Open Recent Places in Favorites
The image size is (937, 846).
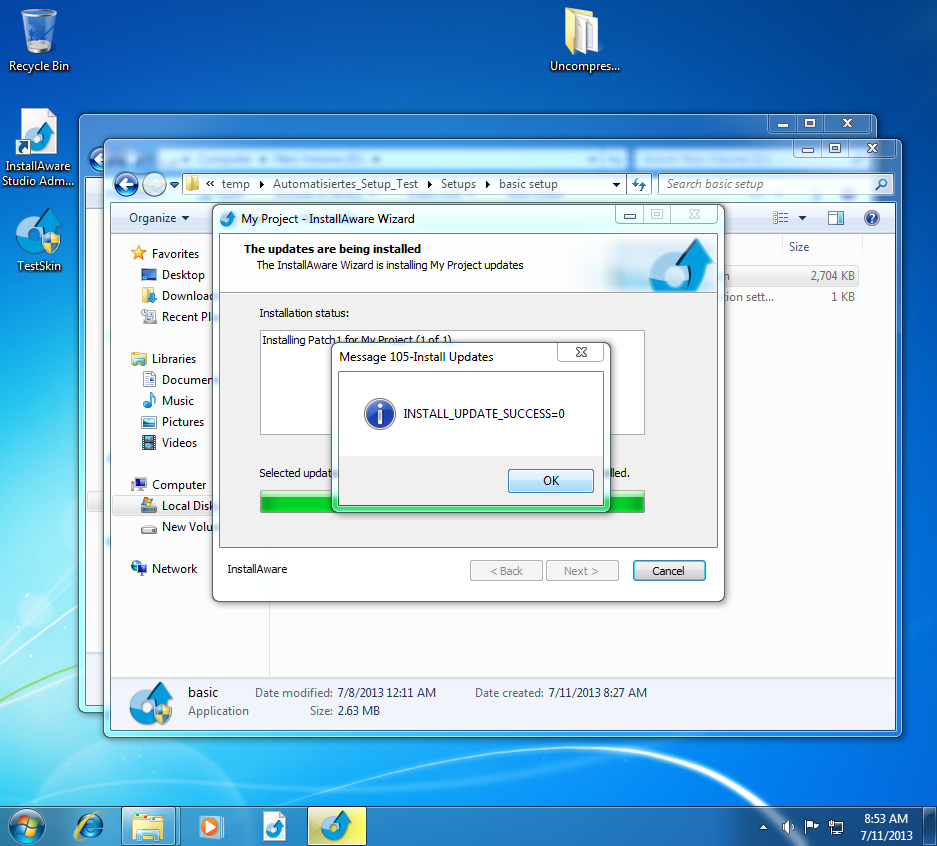pos(176,317)
